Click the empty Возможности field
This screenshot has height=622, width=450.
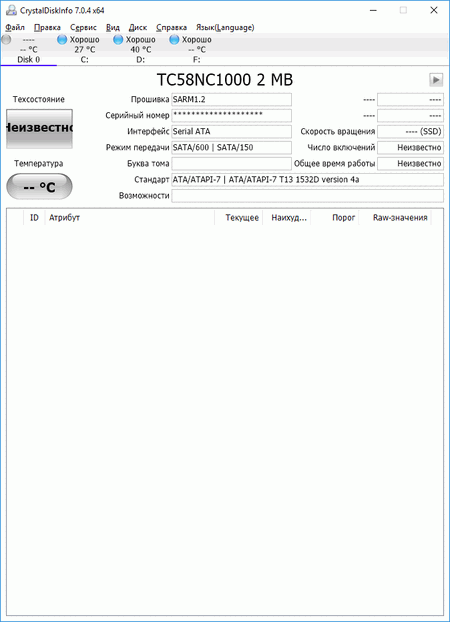(308, 196)
